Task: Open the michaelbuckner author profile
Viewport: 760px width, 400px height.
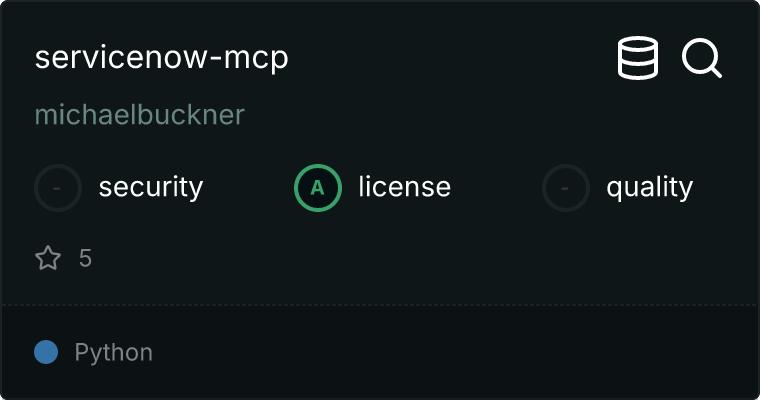Action: click(x=140, y=115)
